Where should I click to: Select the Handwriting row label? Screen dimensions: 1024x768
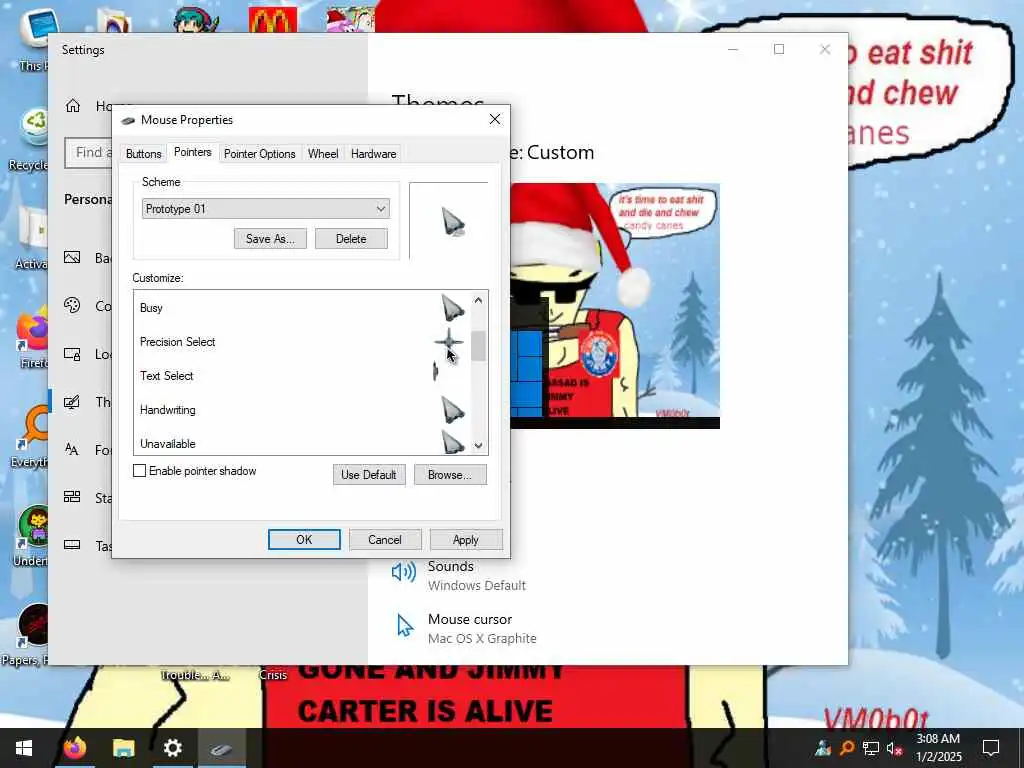pyautogui.click(x=168, y=409)
